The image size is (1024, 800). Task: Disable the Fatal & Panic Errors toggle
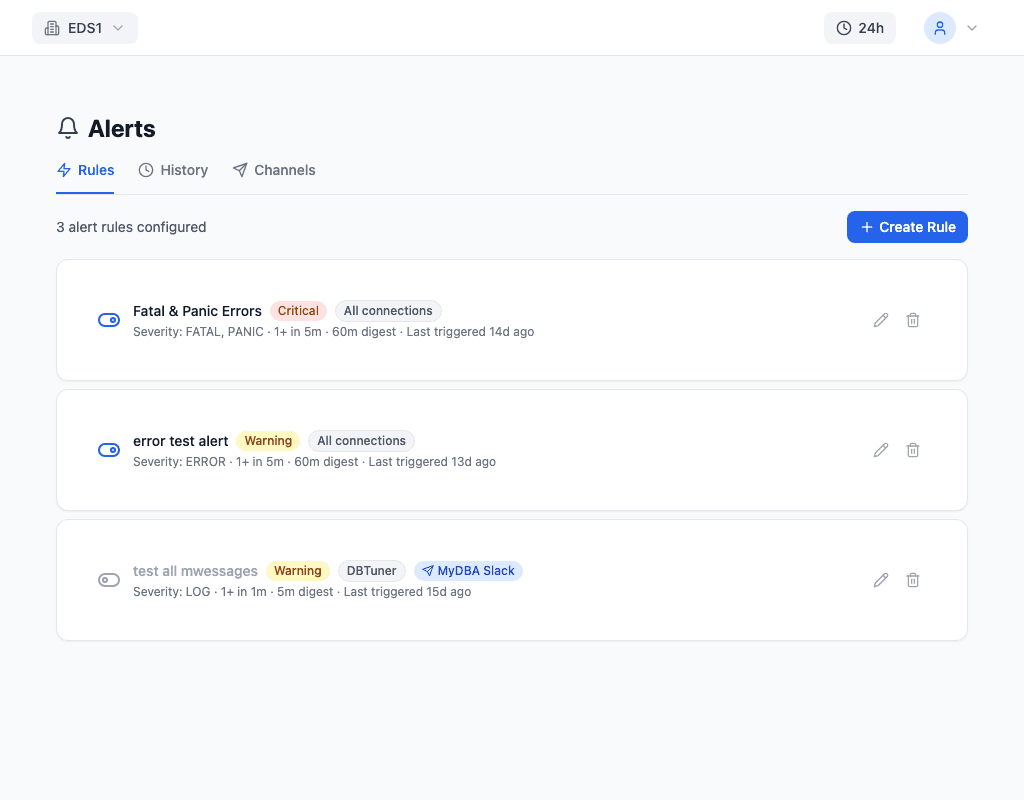coord(109,320)
